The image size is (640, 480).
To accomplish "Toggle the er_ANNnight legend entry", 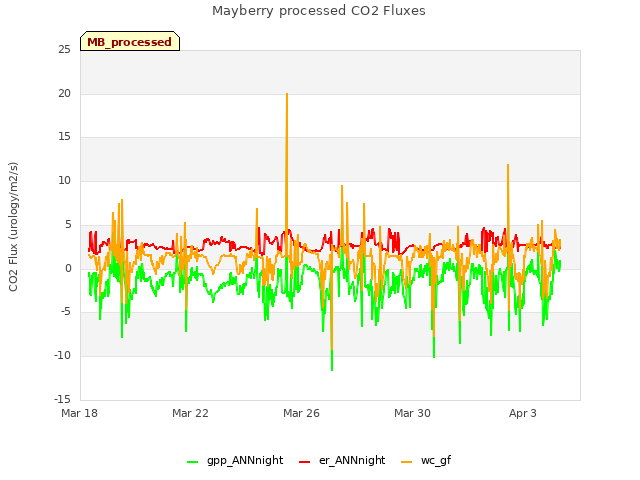I will click(342, 460).
